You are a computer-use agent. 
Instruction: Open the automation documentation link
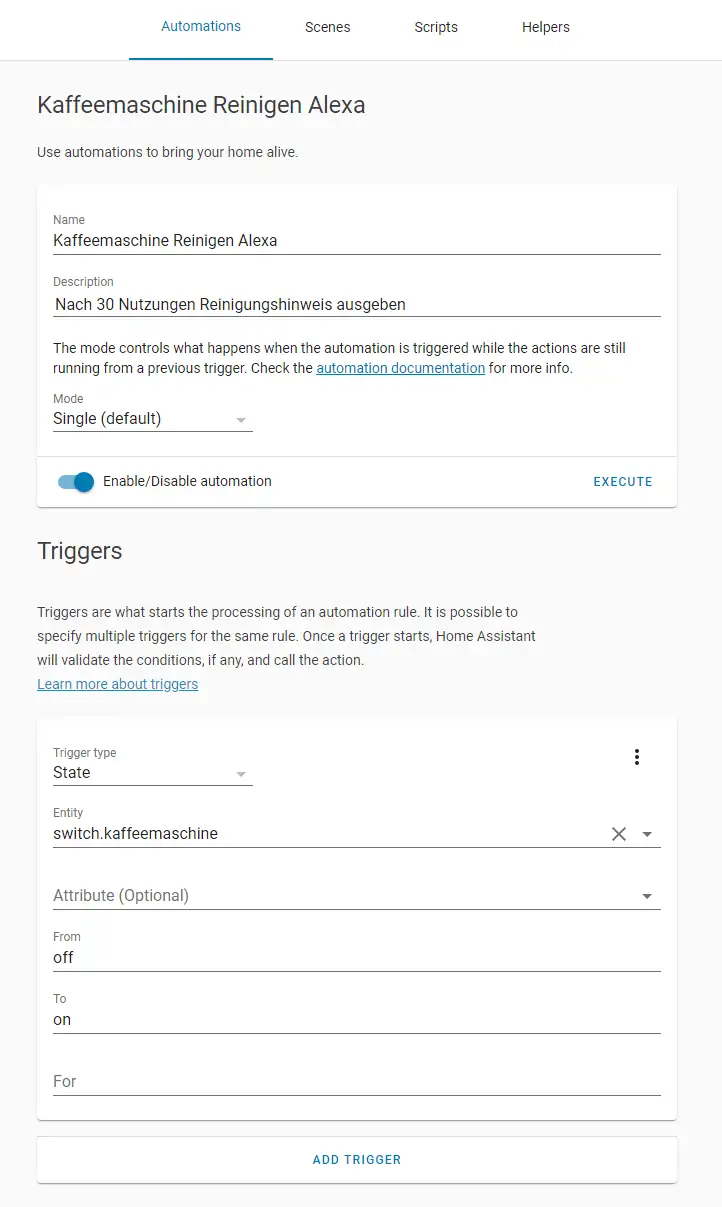click(x=400, y=368)
